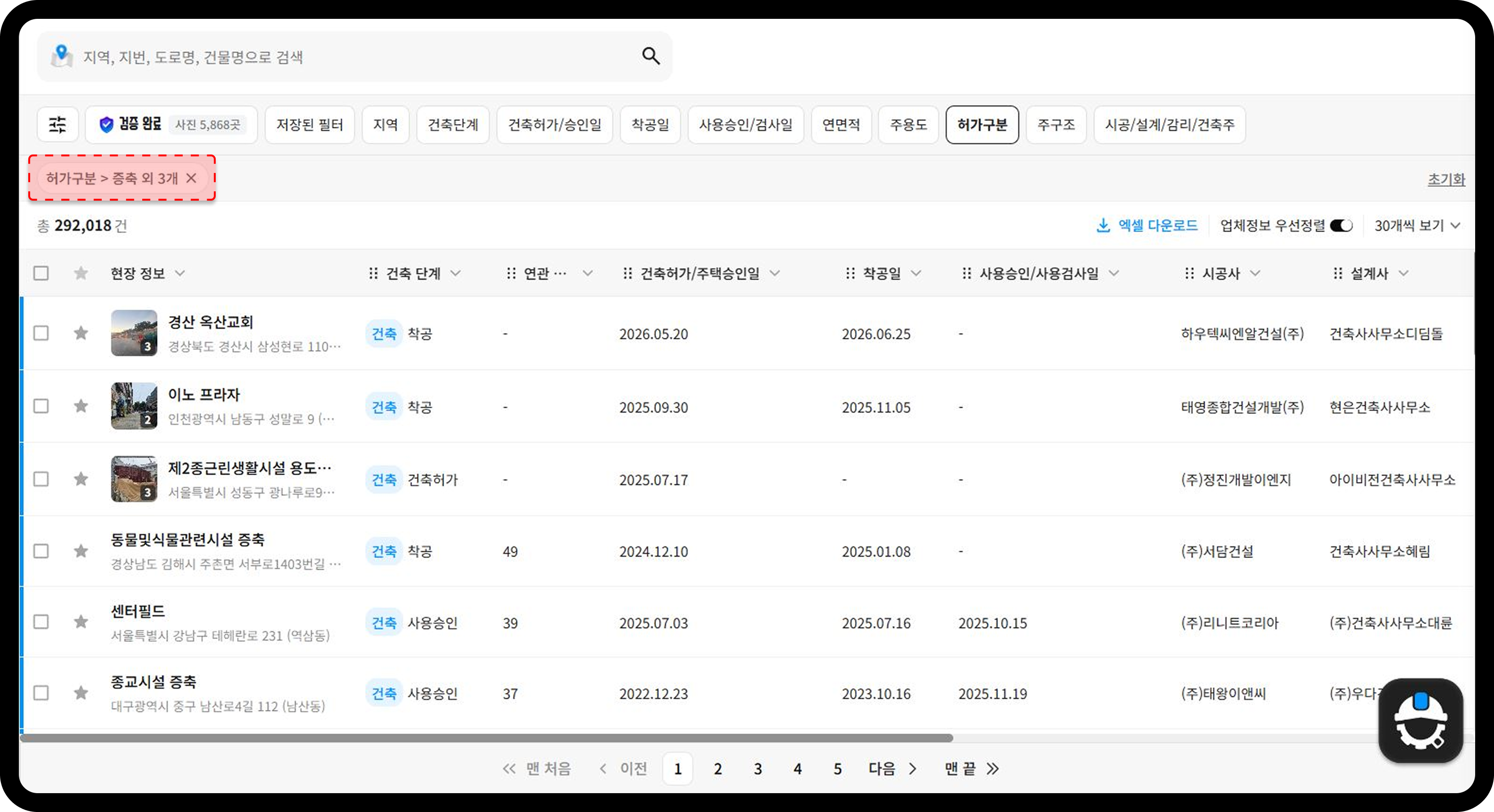Open the 연면적 filter button

842,124
